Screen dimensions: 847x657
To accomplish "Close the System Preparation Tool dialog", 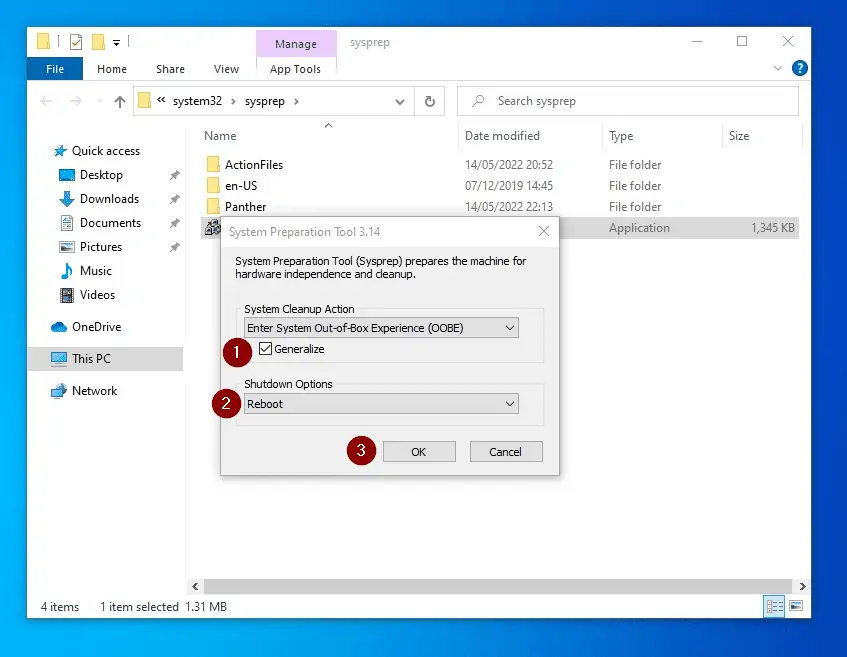I will (x=544, y=231).
